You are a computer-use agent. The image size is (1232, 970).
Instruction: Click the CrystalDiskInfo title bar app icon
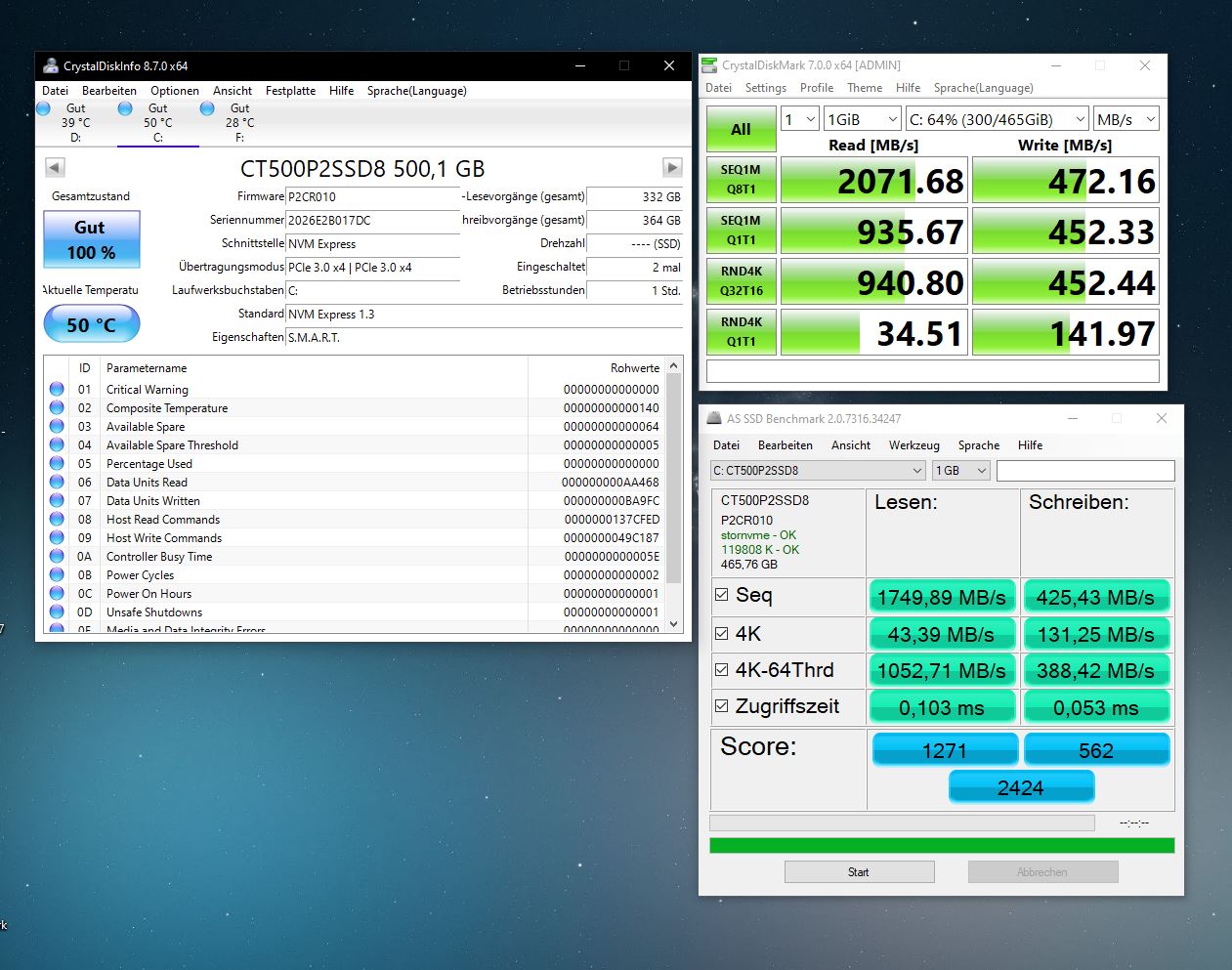tap(51, 65)
